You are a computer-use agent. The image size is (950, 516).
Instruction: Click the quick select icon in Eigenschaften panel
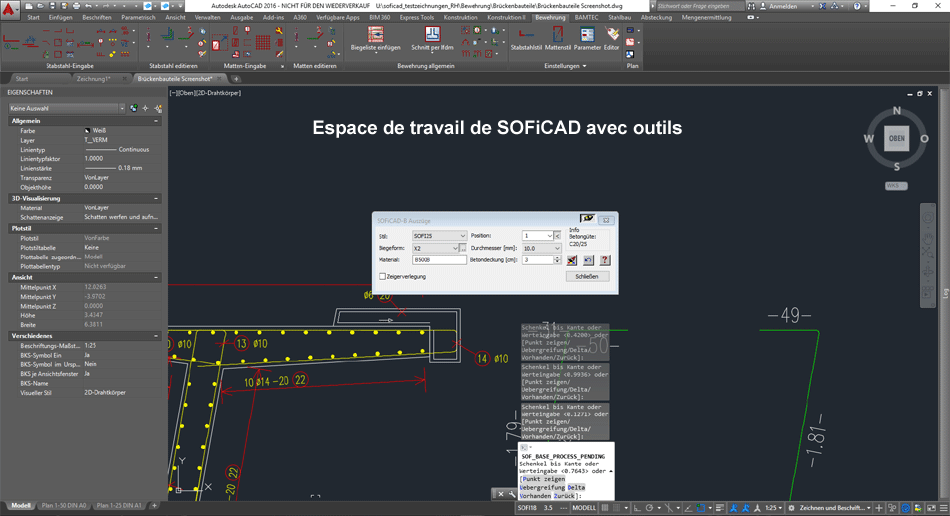158,108
